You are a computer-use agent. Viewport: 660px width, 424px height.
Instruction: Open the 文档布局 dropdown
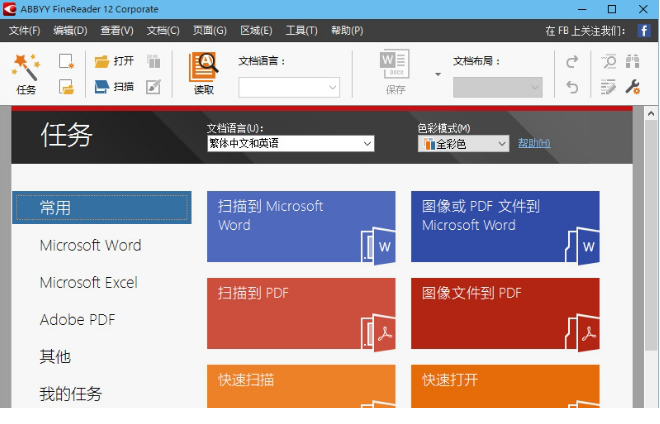click(x=498, y=88)
